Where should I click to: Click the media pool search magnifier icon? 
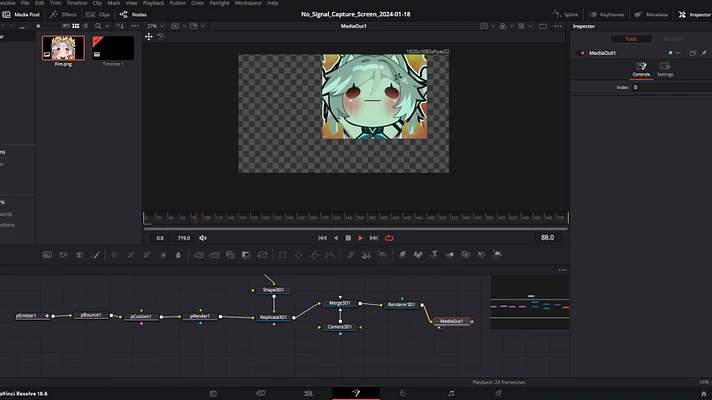[x=98, y=26]
